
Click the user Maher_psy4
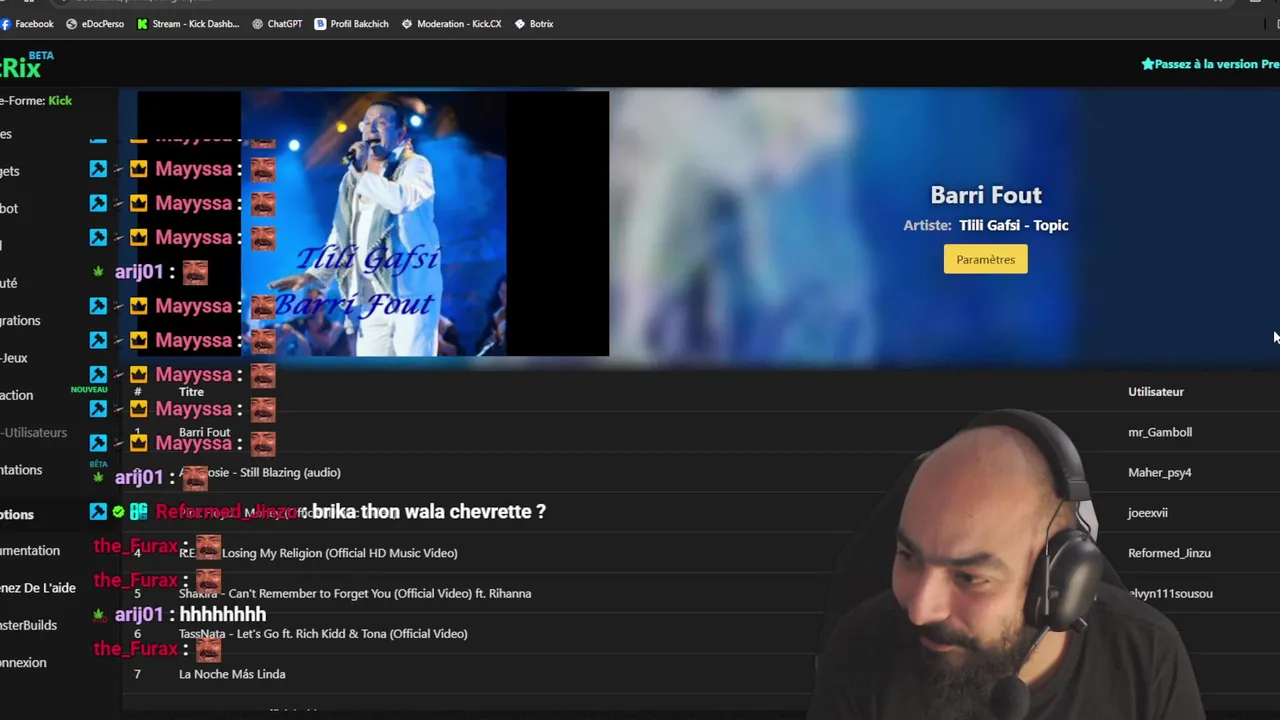click(1160, 472)
